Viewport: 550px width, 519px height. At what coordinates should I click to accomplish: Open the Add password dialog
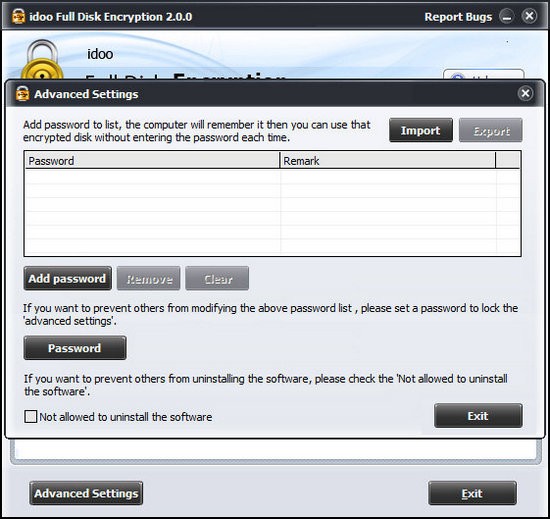click(67, 278)
